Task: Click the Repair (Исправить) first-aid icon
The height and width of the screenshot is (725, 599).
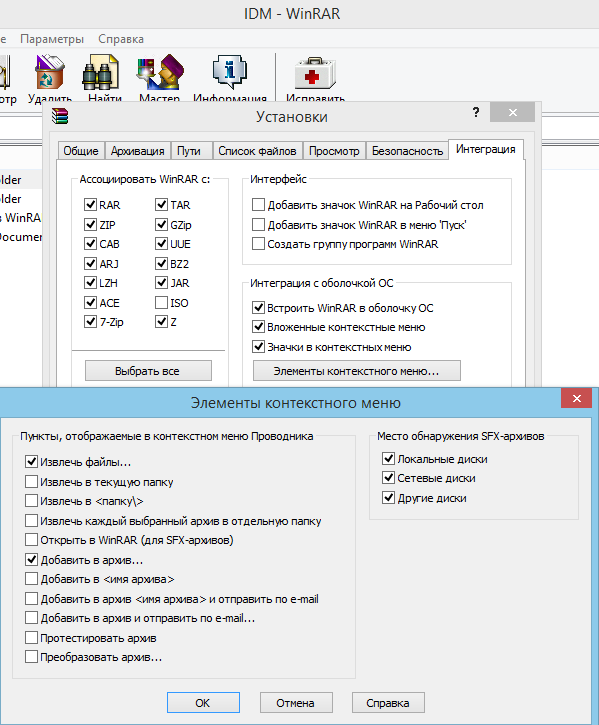Action: click(x=315, y=73)
